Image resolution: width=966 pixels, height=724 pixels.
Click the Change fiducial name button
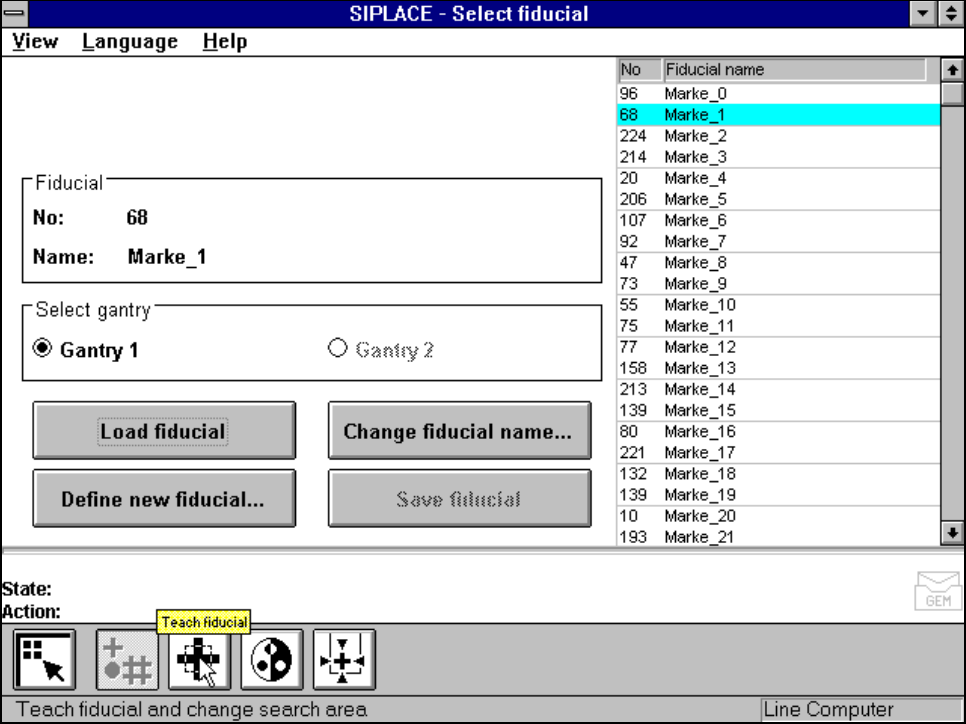pos(458,432)
